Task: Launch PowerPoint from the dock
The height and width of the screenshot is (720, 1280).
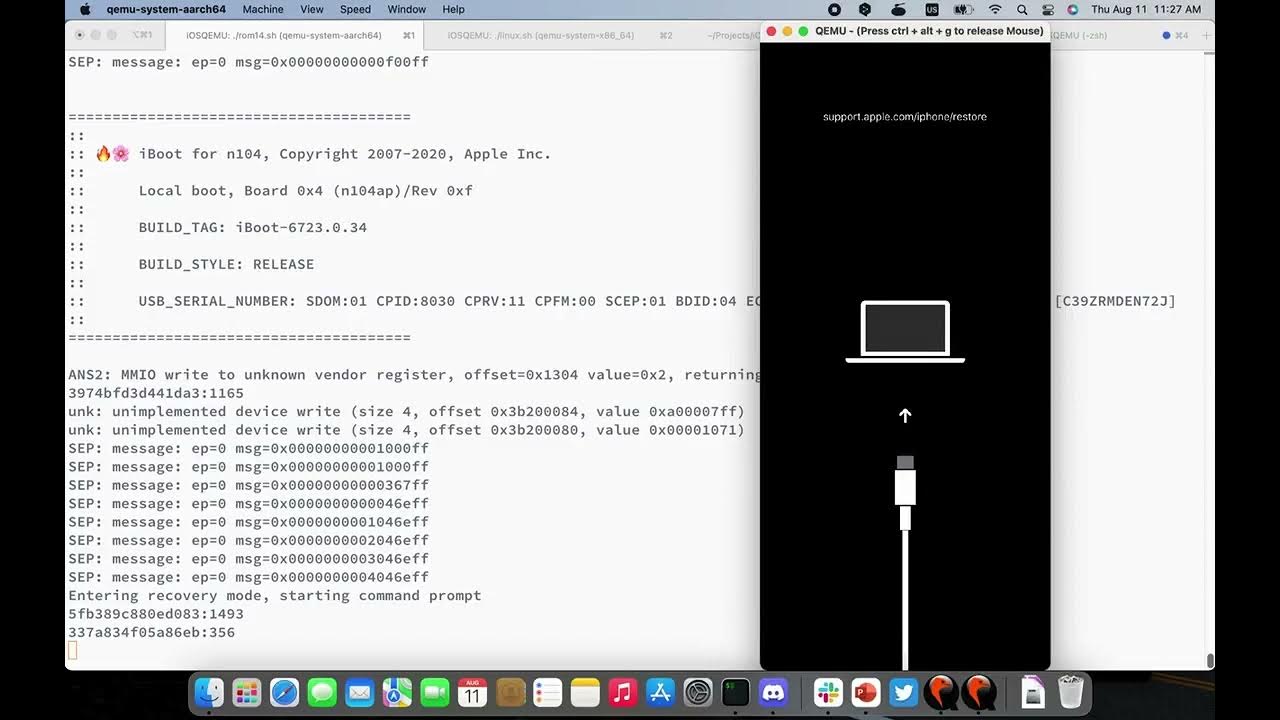Action: click(x=866, y=692)
